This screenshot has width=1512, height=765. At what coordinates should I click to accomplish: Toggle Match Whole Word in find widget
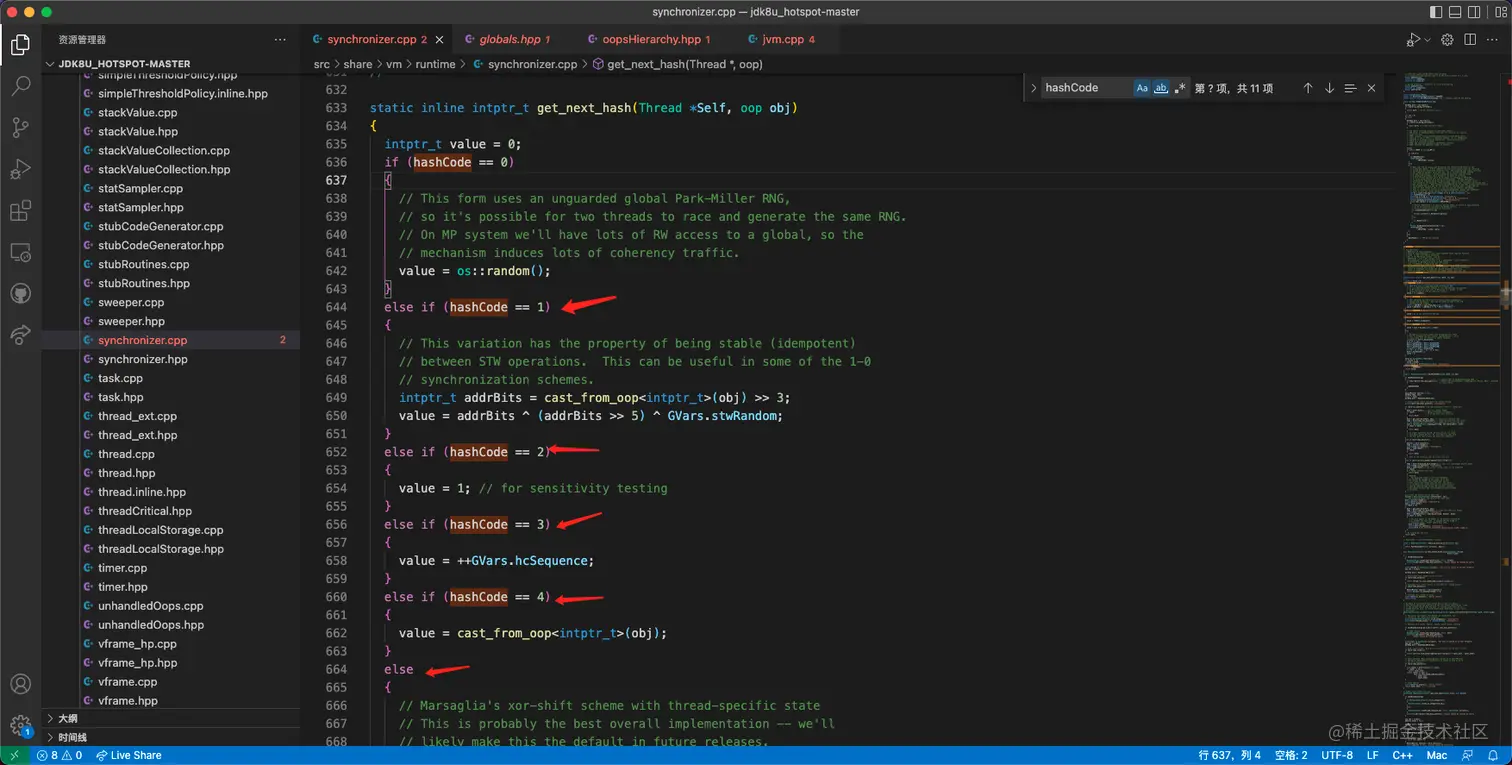[x=1161, y=88]
